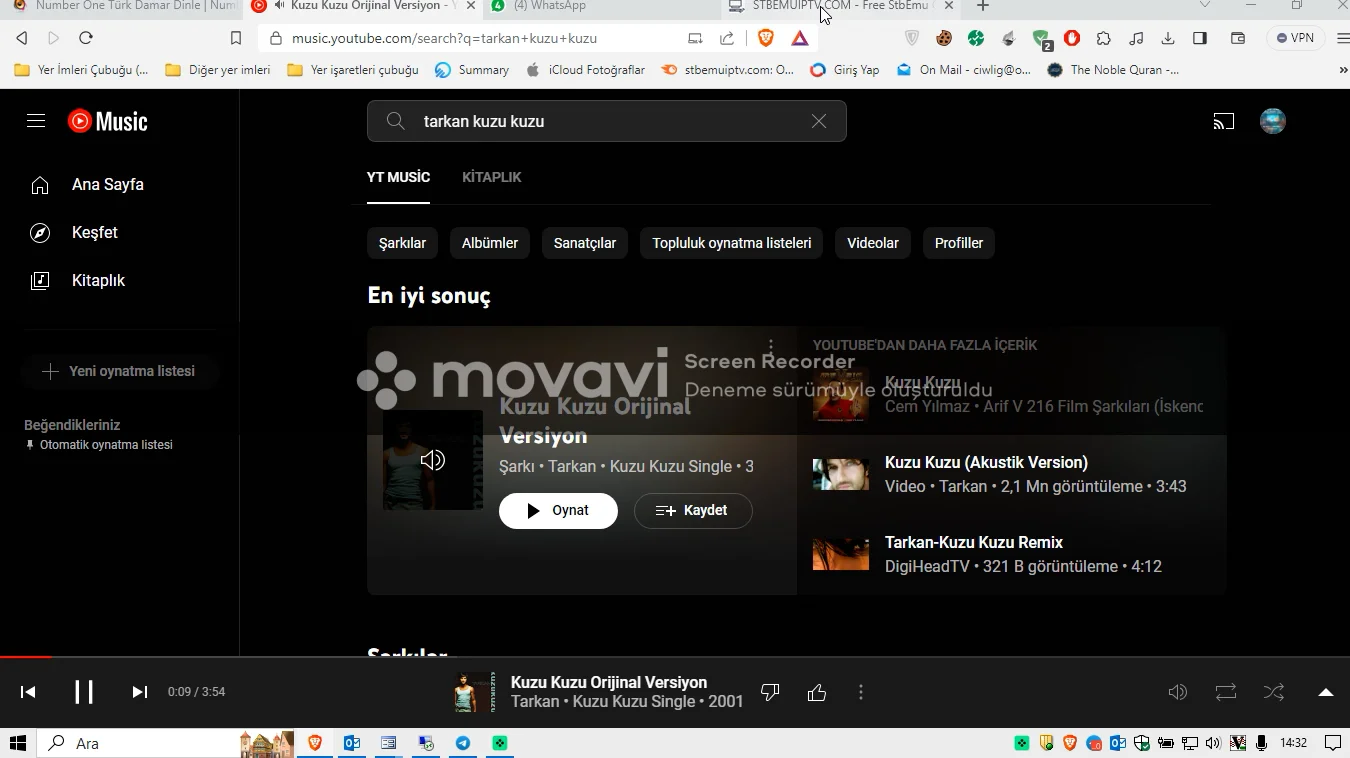Open Brave Wallet icon
The height and width of the screenshot is (758, 1350).
tap(1238, 38)
